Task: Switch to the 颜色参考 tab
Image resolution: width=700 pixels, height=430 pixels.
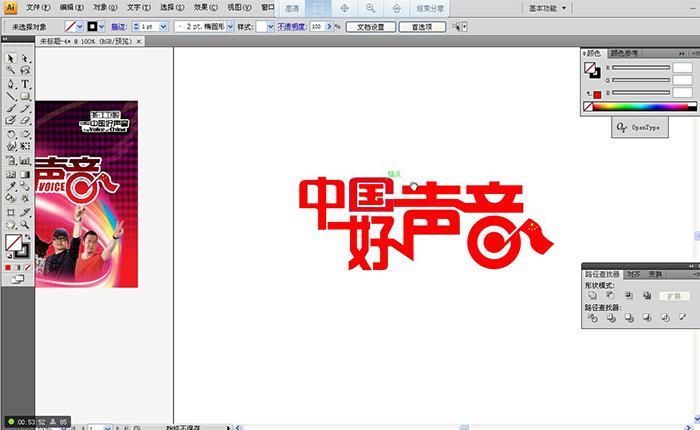Action: (x=624, y=53)
